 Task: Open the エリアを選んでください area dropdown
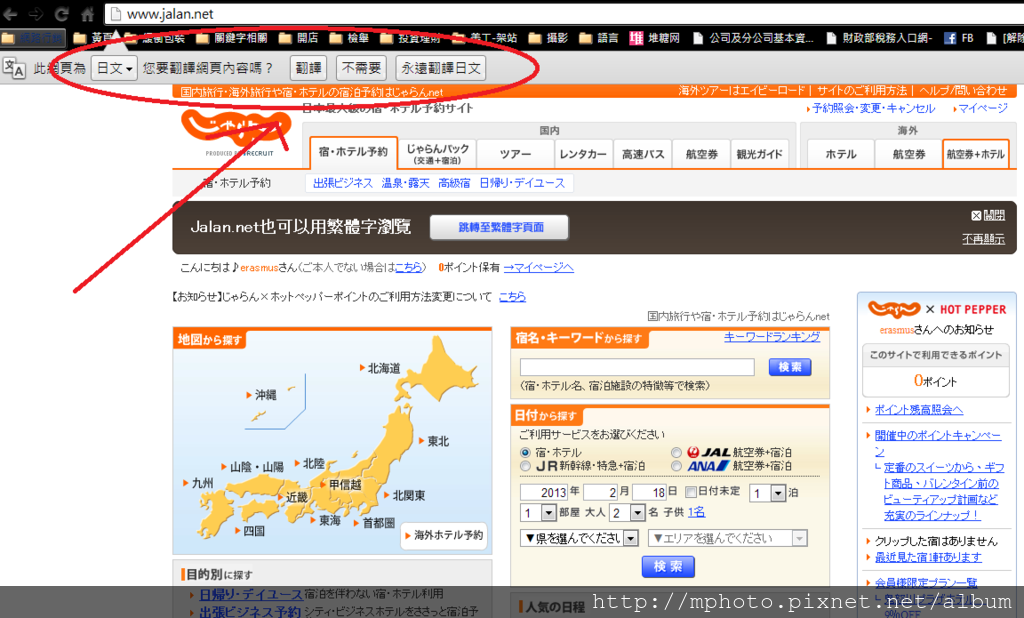[728, 538]
